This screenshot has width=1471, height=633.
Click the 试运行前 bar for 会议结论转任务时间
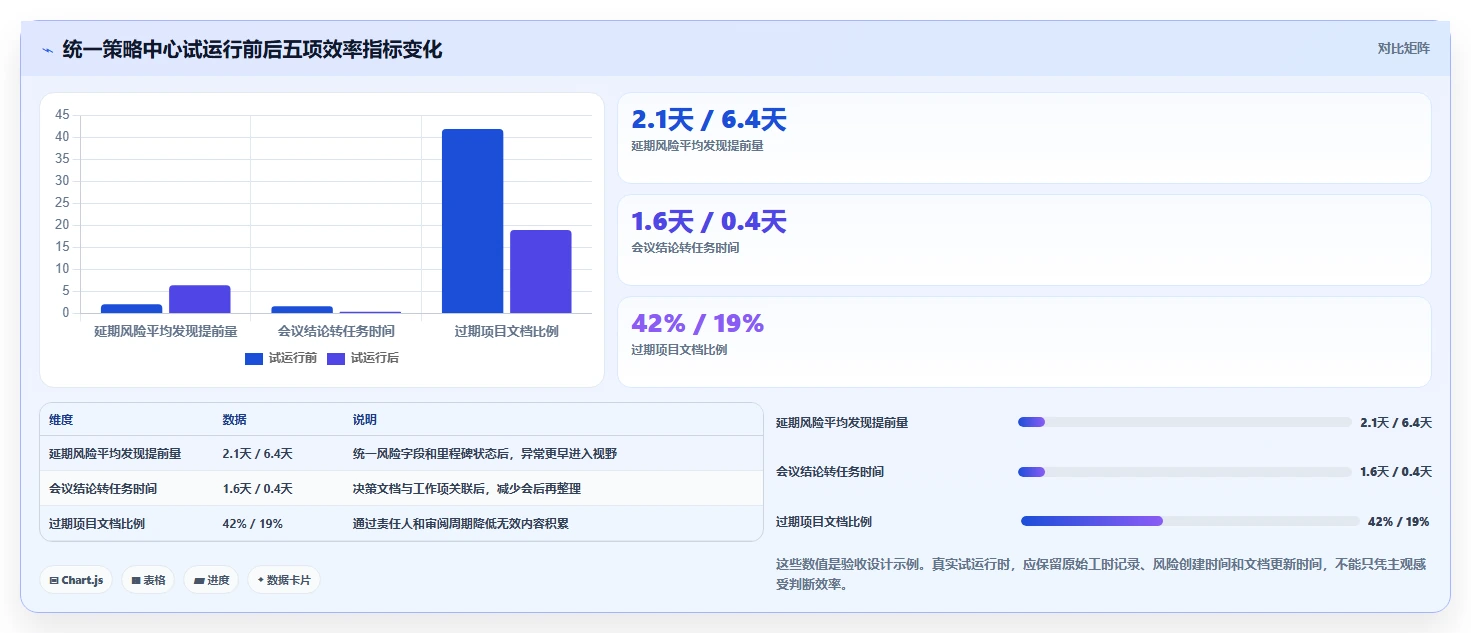[x=302, y=309]
